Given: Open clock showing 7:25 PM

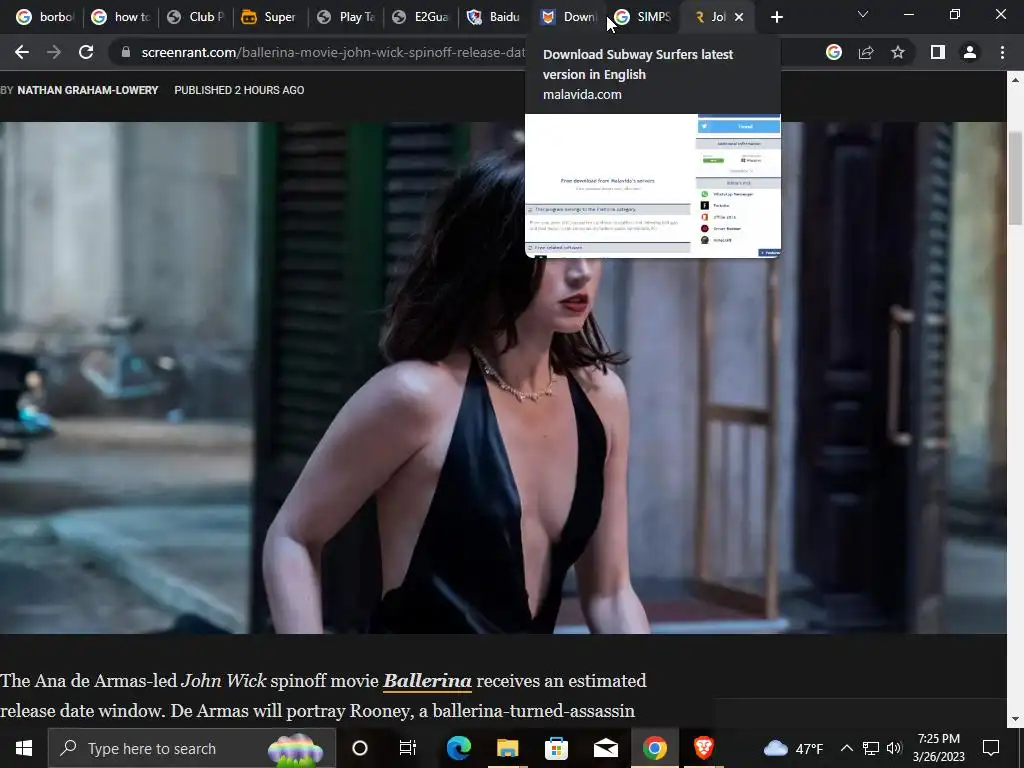Looking at the screenshot, I should pos(938,748).
